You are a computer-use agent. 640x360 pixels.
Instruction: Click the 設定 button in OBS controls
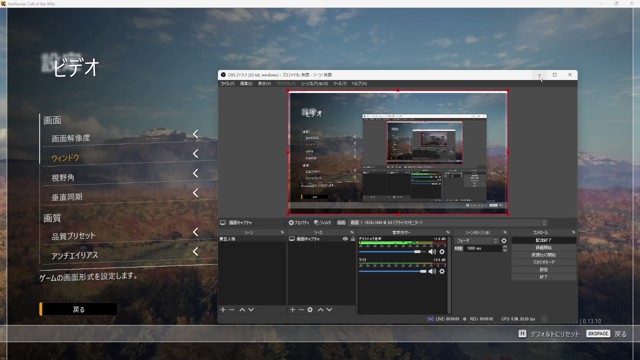click(543, 269)
